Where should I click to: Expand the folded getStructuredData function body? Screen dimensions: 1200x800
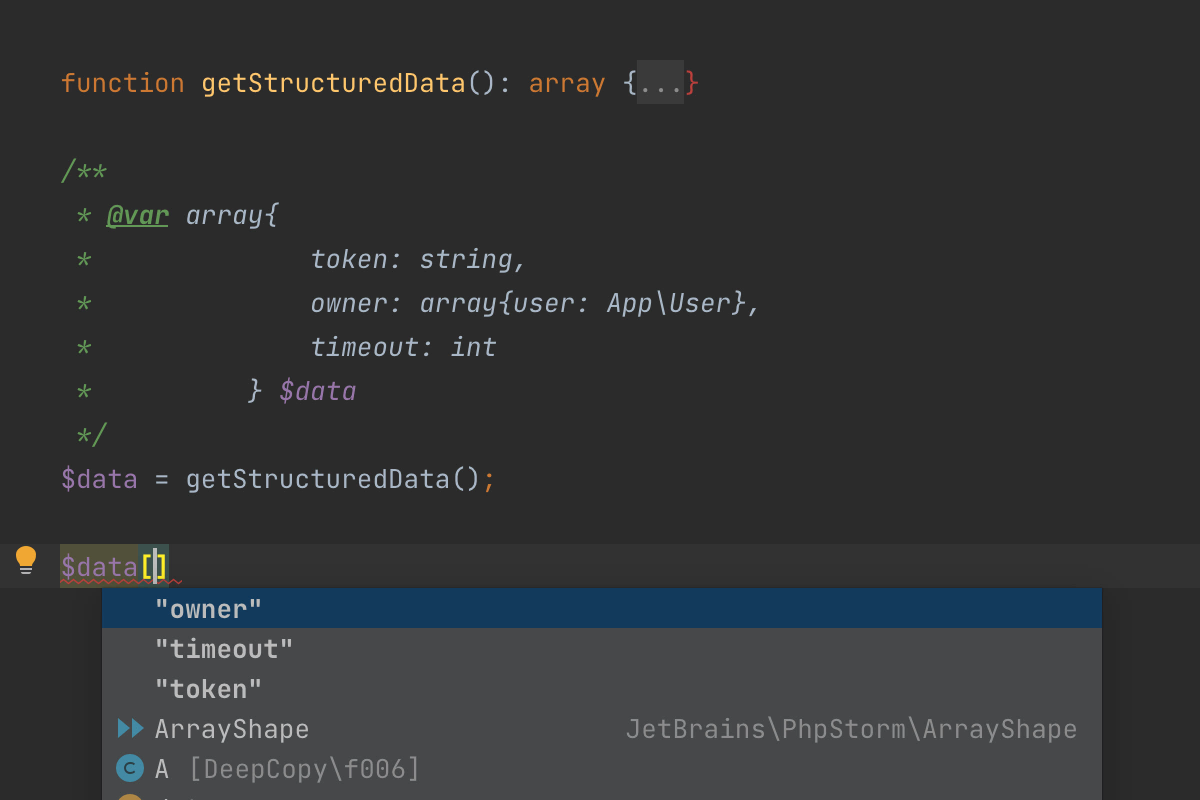coord(660,83)
